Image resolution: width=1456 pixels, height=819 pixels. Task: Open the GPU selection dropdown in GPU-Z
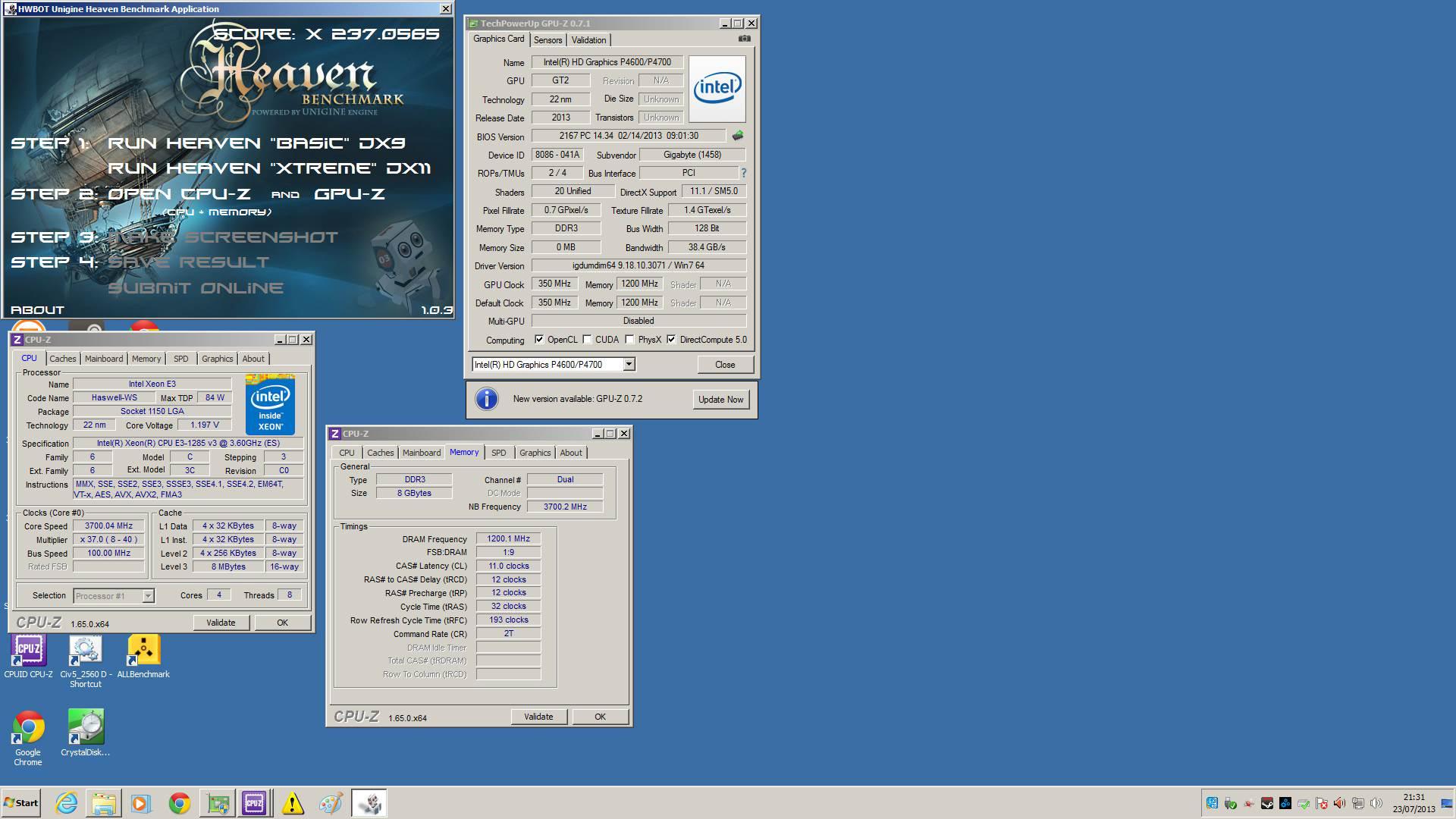pyautogui.click(x=629, y=365)
